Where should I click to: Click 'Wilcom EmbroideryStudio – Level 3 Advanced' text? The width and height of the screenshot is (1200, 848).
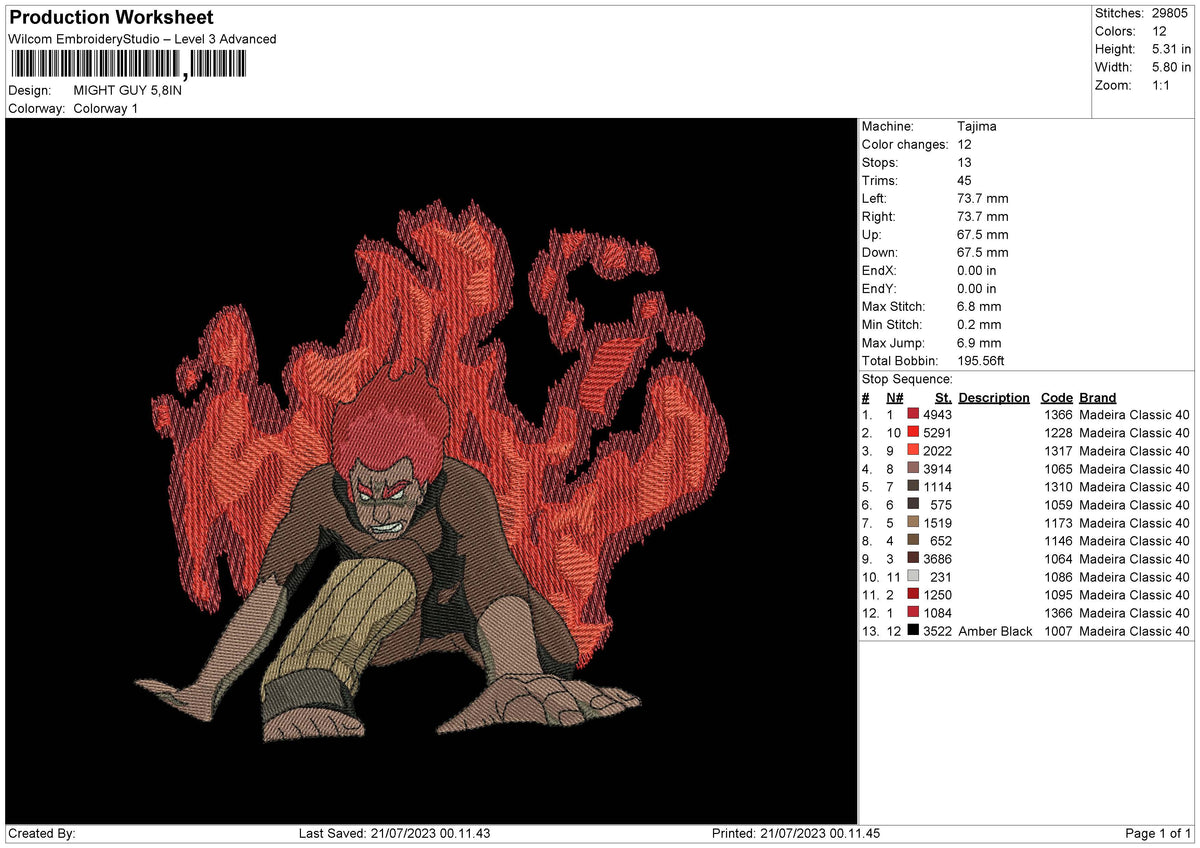[x=142, y=39]
